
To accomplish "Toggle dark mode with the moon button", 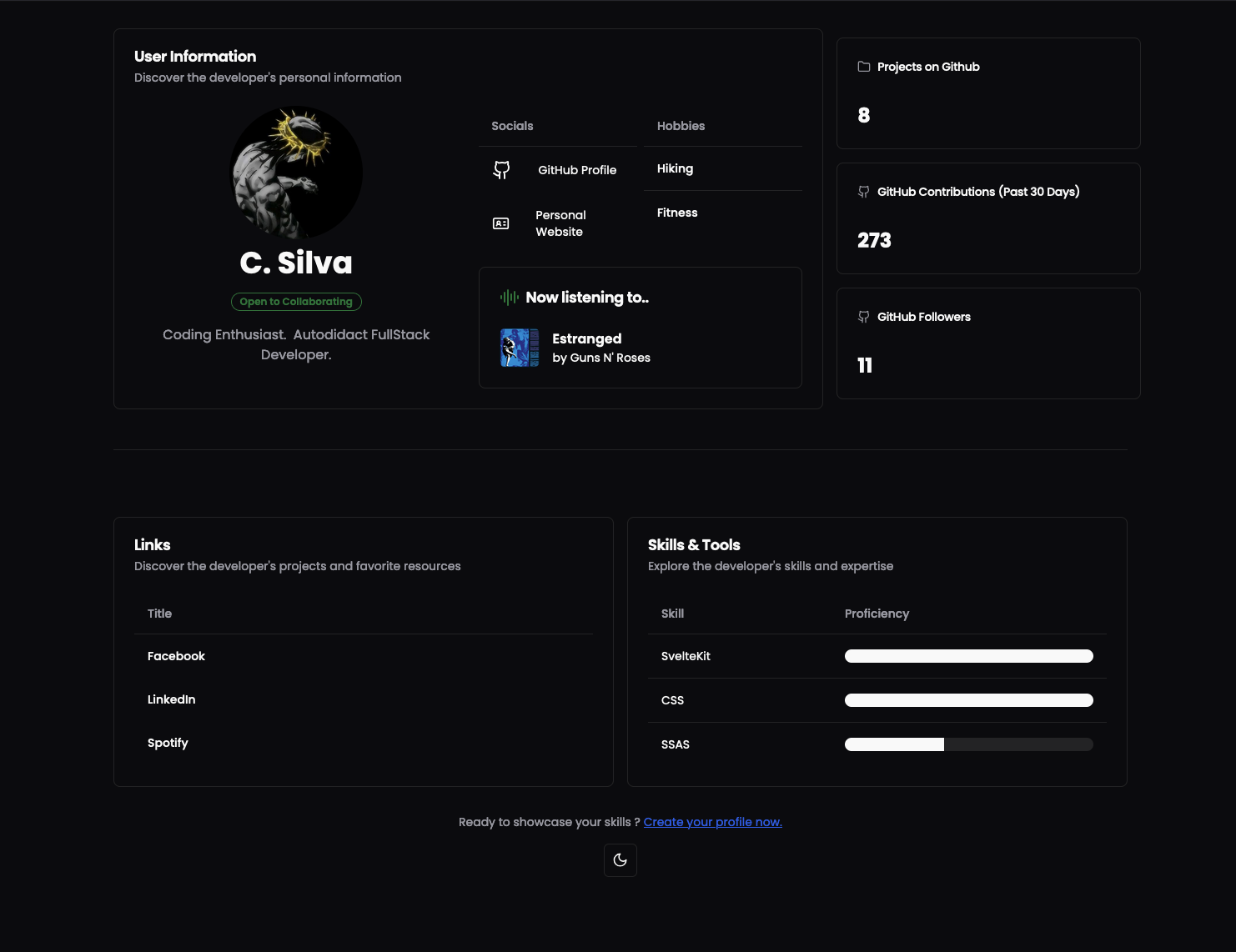I will (620, 859).
